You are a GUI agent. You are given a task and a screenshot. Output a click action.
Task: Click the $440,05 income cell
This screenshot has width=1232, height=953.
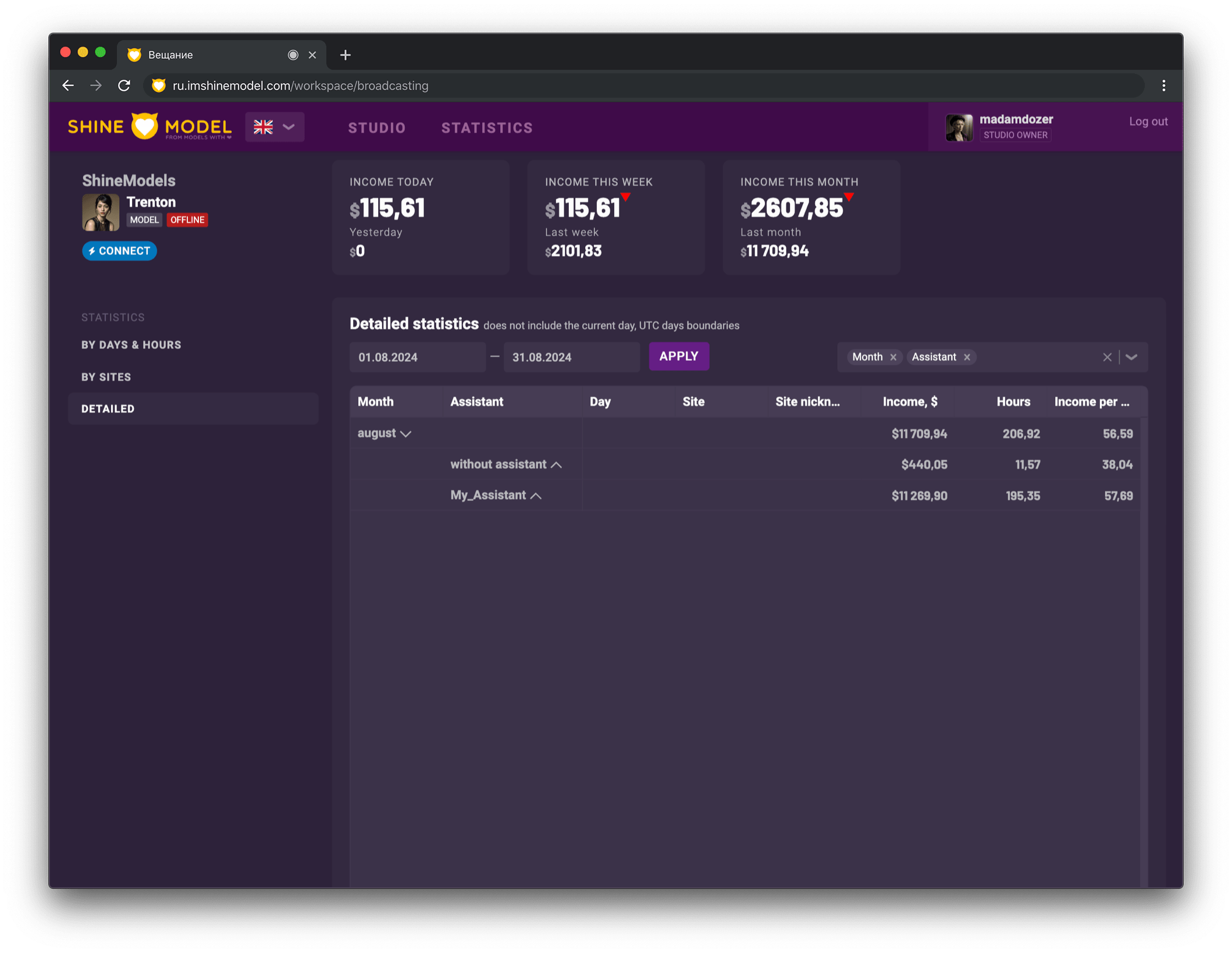pyautogui.click(x=924, y=464)
